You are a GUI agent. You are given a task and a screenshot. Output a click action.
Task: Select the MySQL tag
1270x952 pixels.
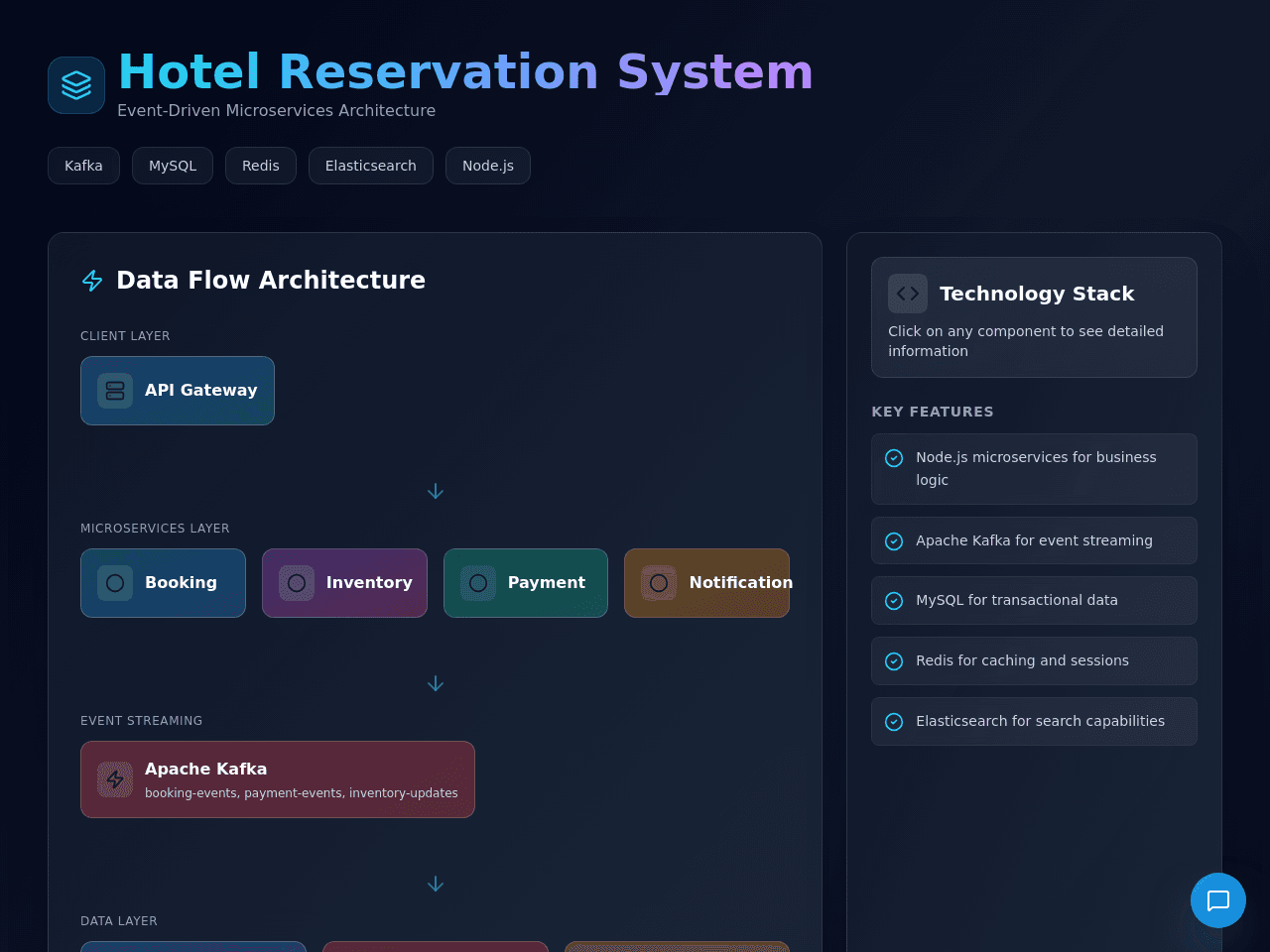pos(173,166)
